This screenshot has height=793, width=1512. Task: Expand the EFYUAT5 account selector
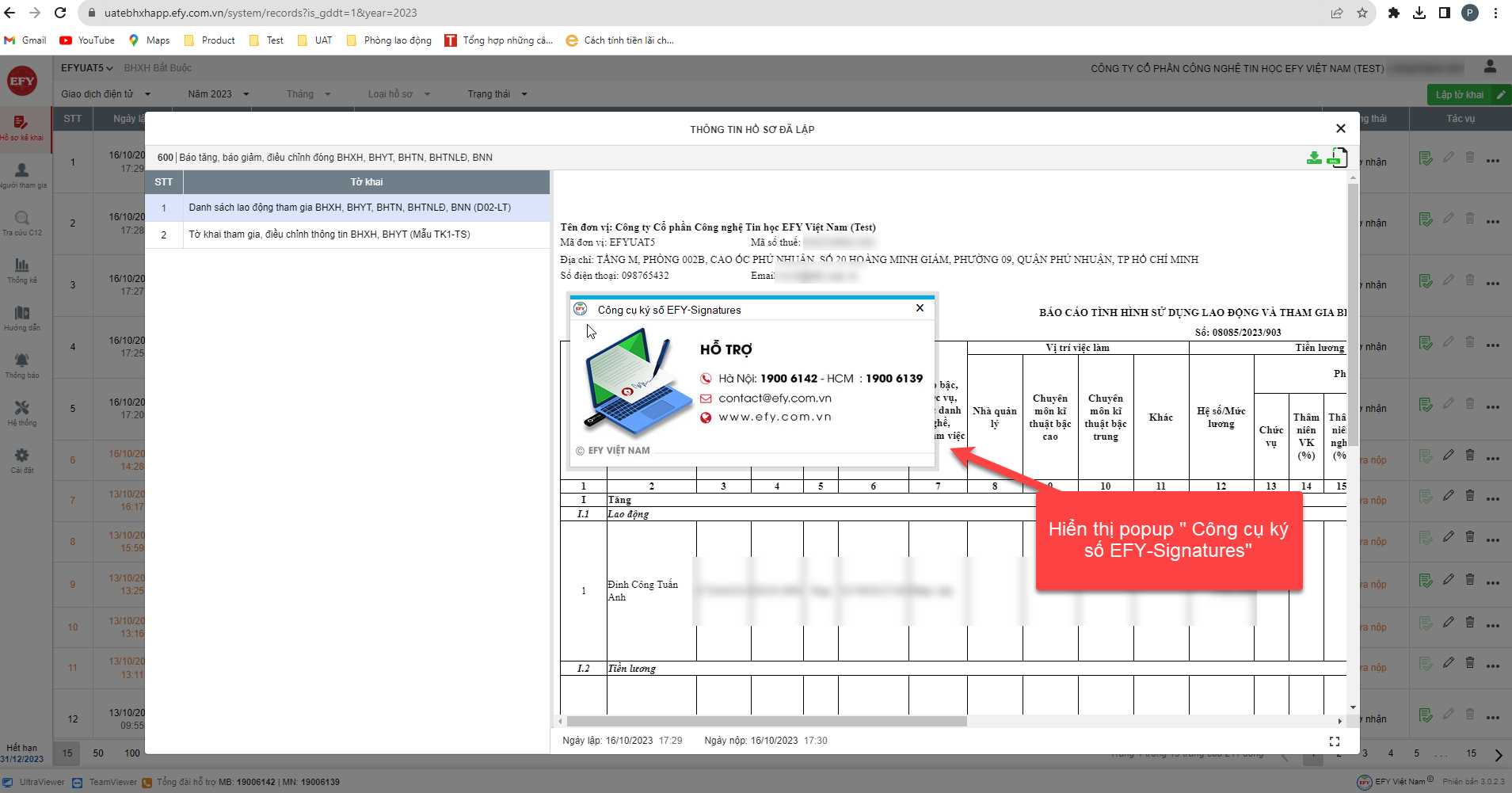pyautogui.click(x=86, y=68)
